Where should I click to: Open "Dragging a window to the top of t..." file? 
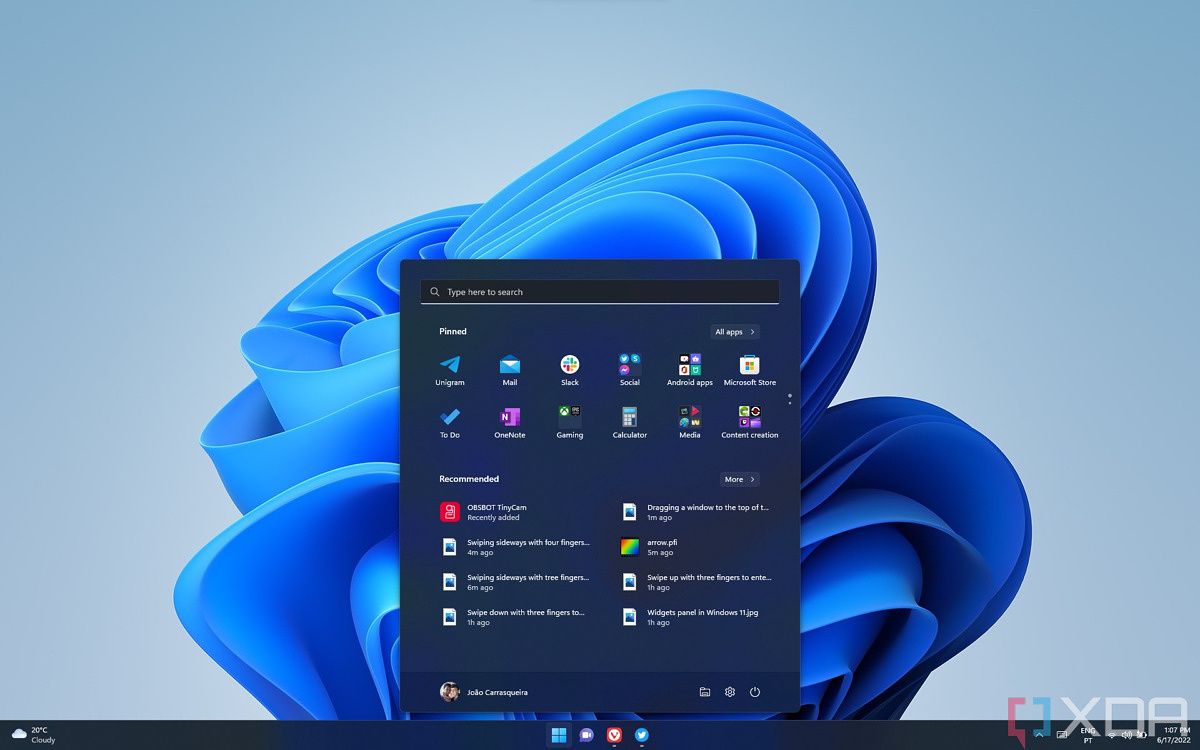click(x=695, y=512)
